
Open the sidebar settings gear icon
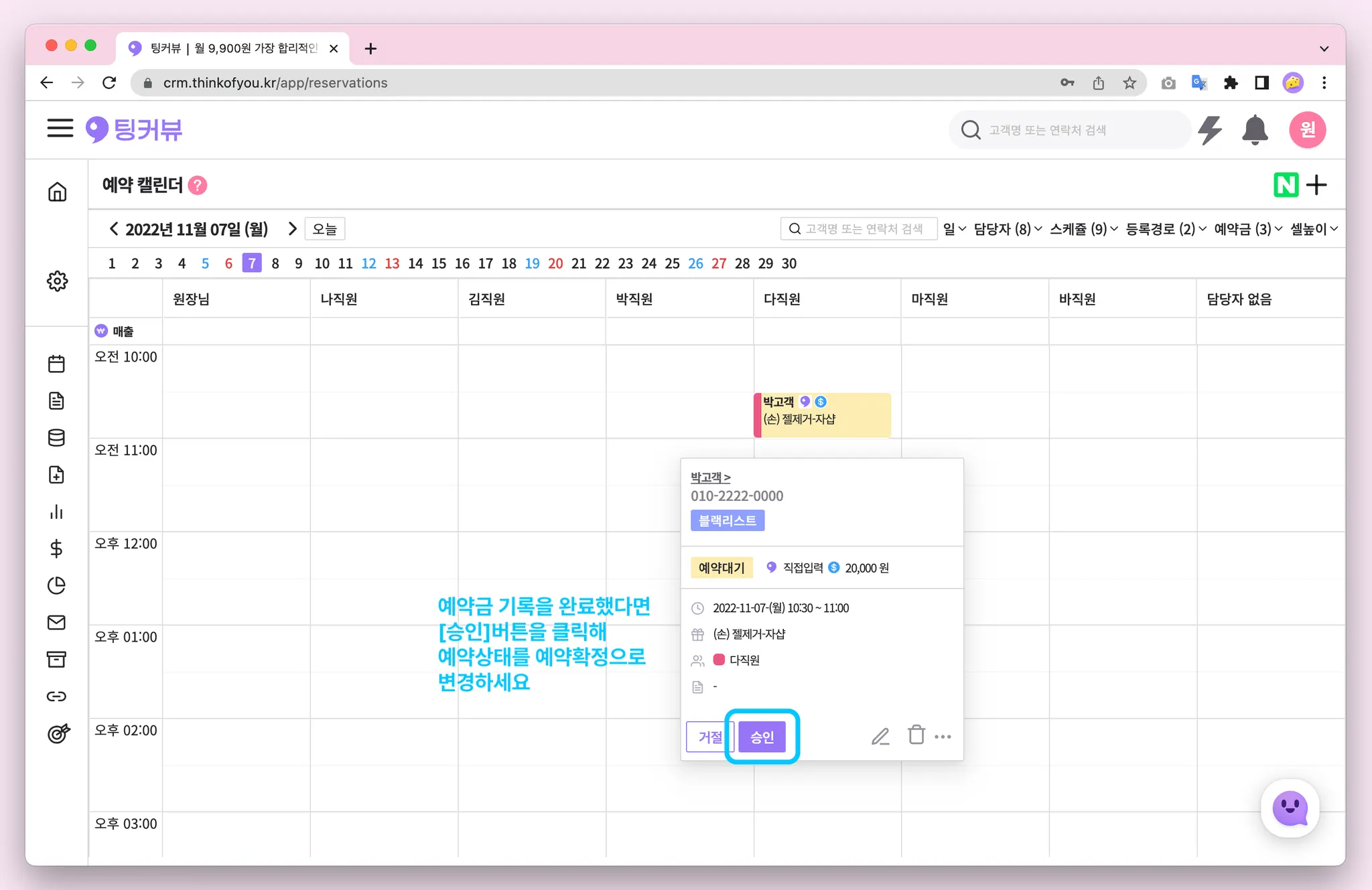pyautogui.click(x=57, y=281)
